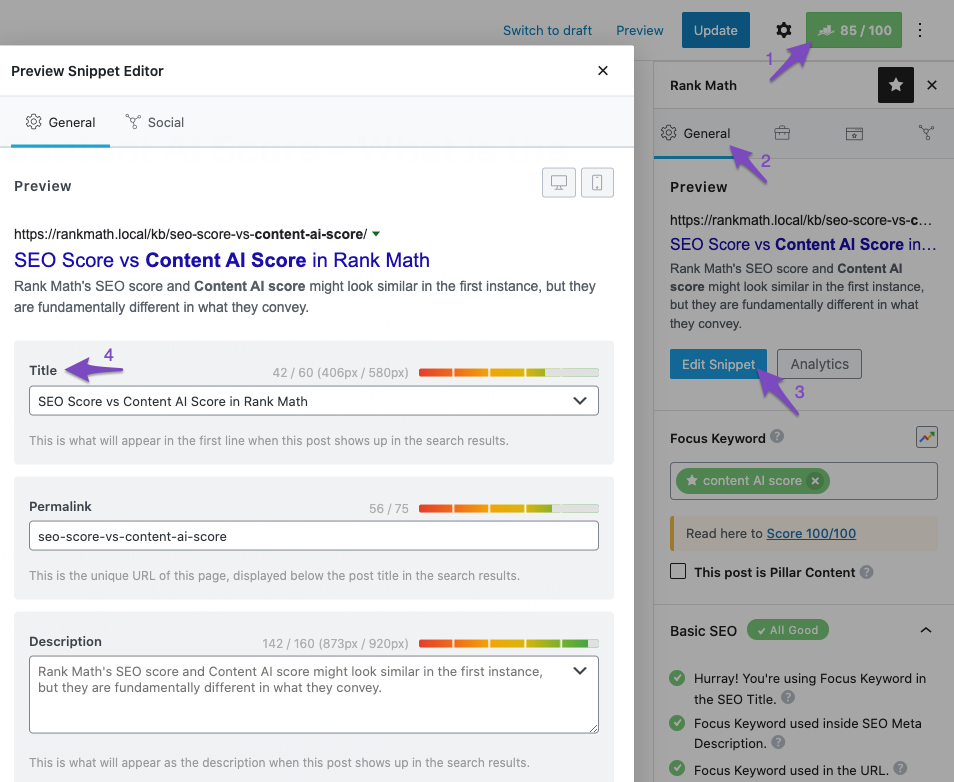Open the Rank Math 85/100 score button
Screen dimensions: 954x782
(854, 30)
